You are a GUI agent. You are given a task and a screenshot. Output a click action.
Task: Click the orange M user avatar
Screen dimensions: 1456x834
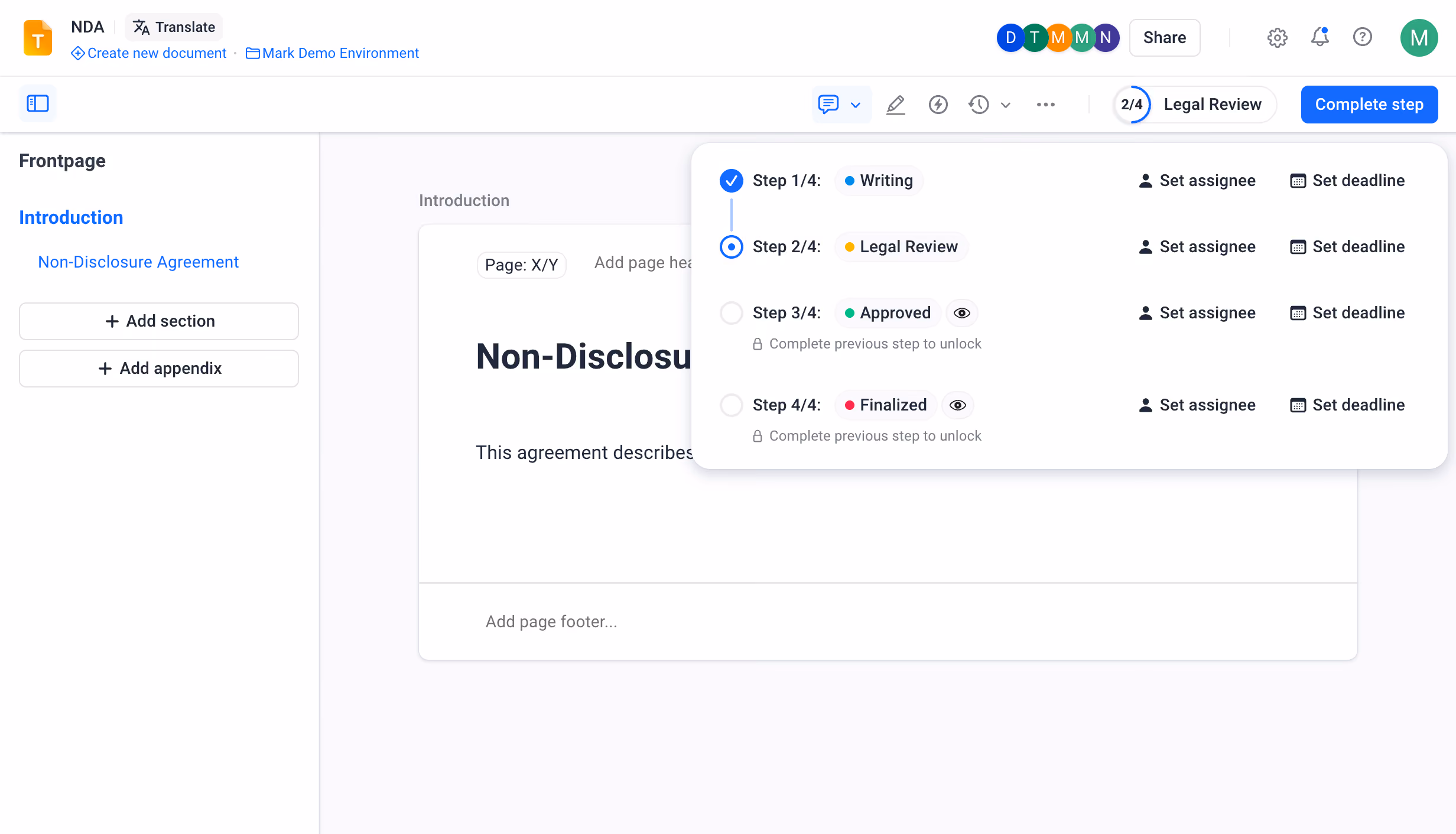1058,38
